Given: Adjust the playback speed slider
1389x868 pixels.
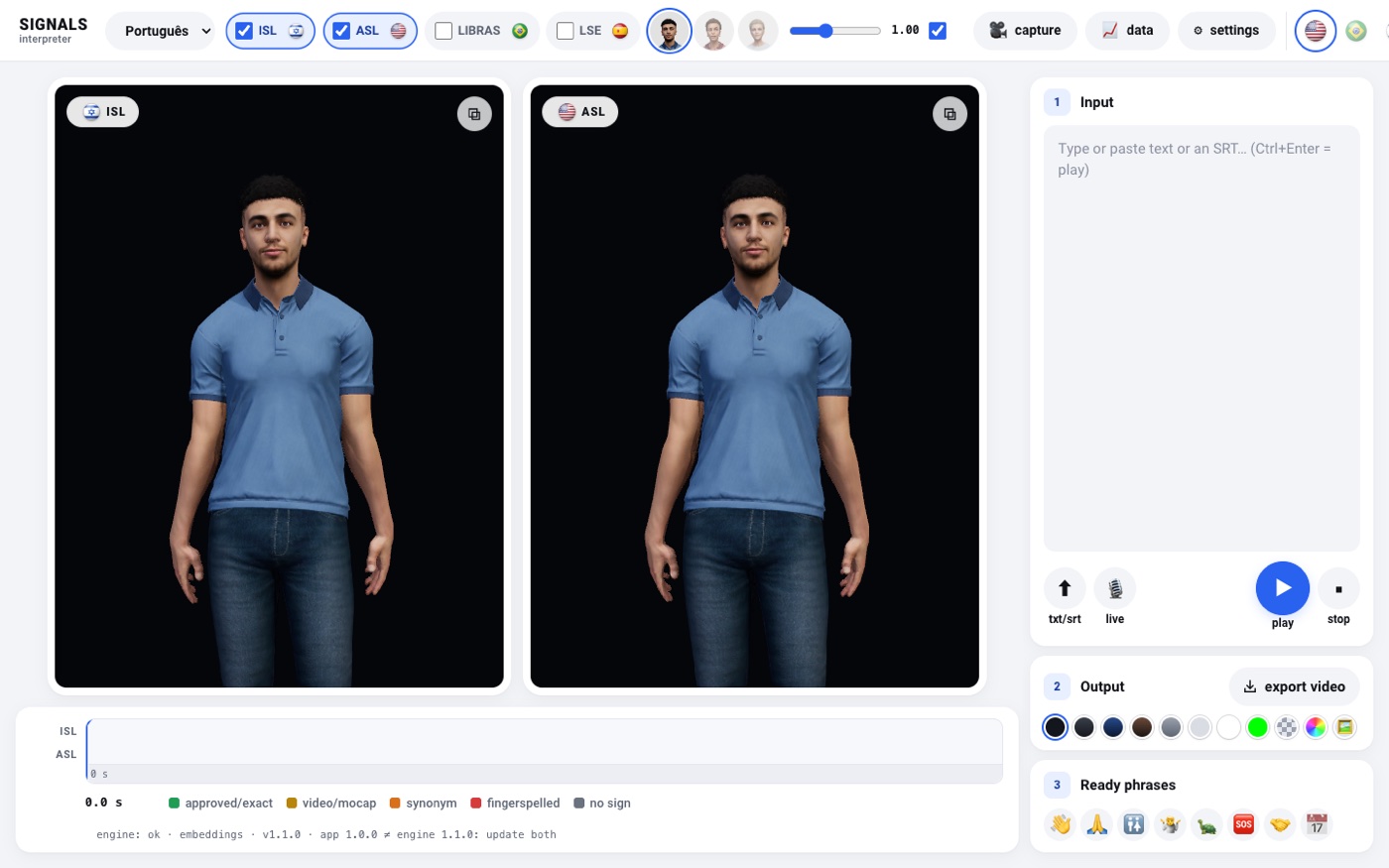Looking at the screenshot, I should tap(834, 31).
